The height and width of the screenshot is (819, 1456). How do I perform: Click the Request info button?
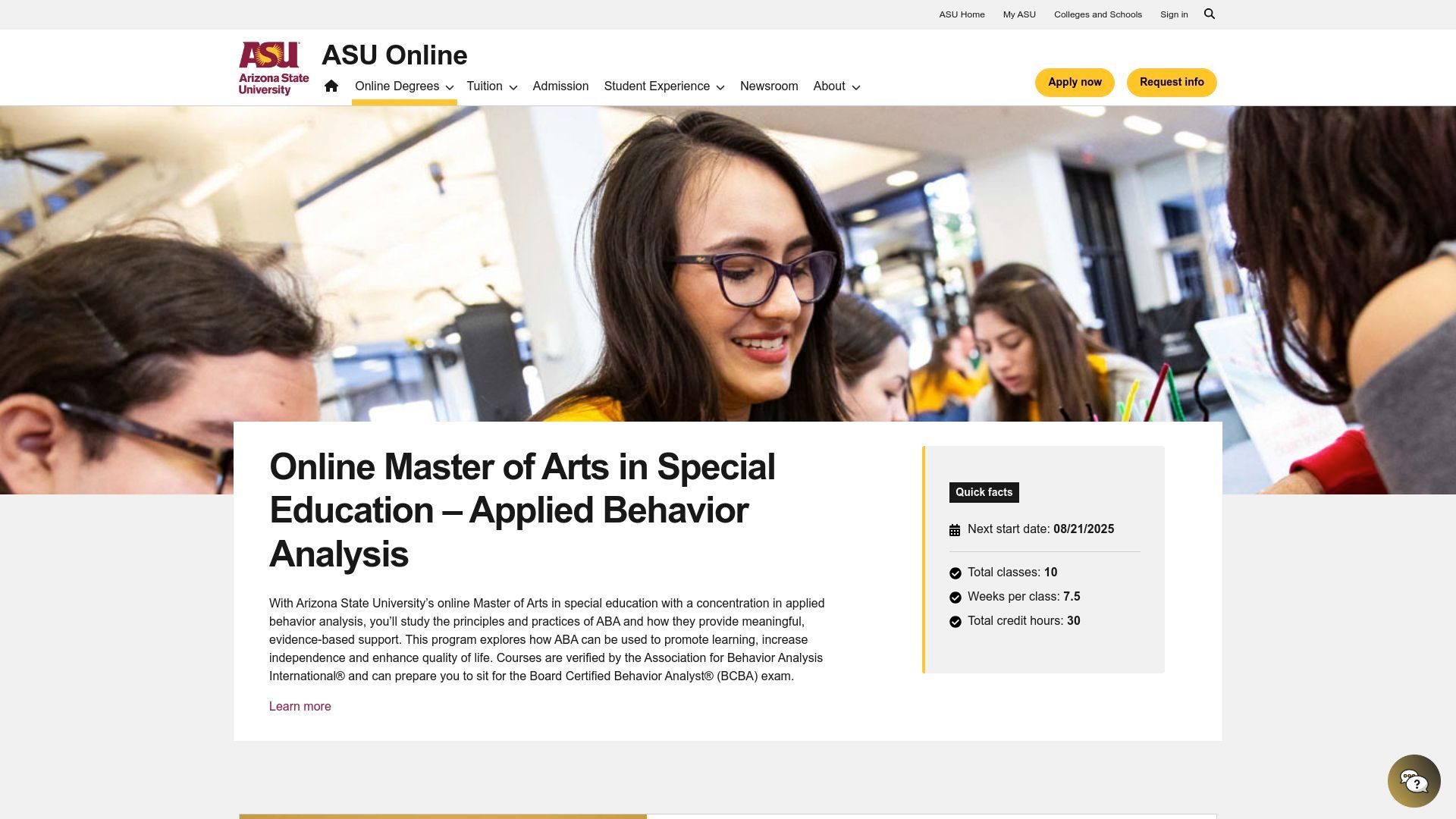click(x=1172, y=82)
